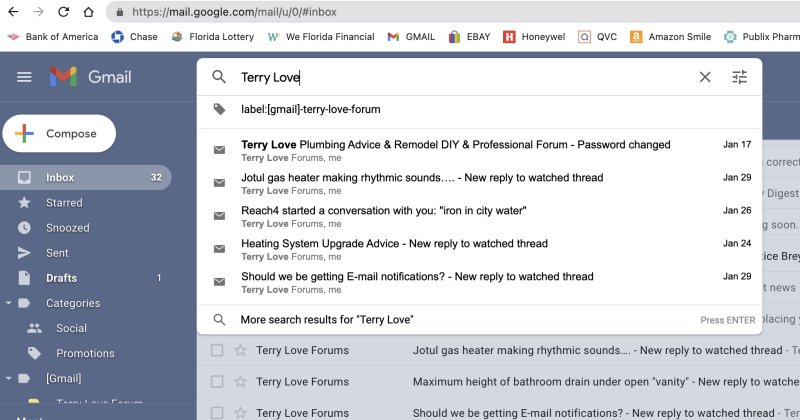Collapse the [Gmail] label arrow
Image resolution: width=800 pixels, height=420 pixels.
[x=8, y=378]
